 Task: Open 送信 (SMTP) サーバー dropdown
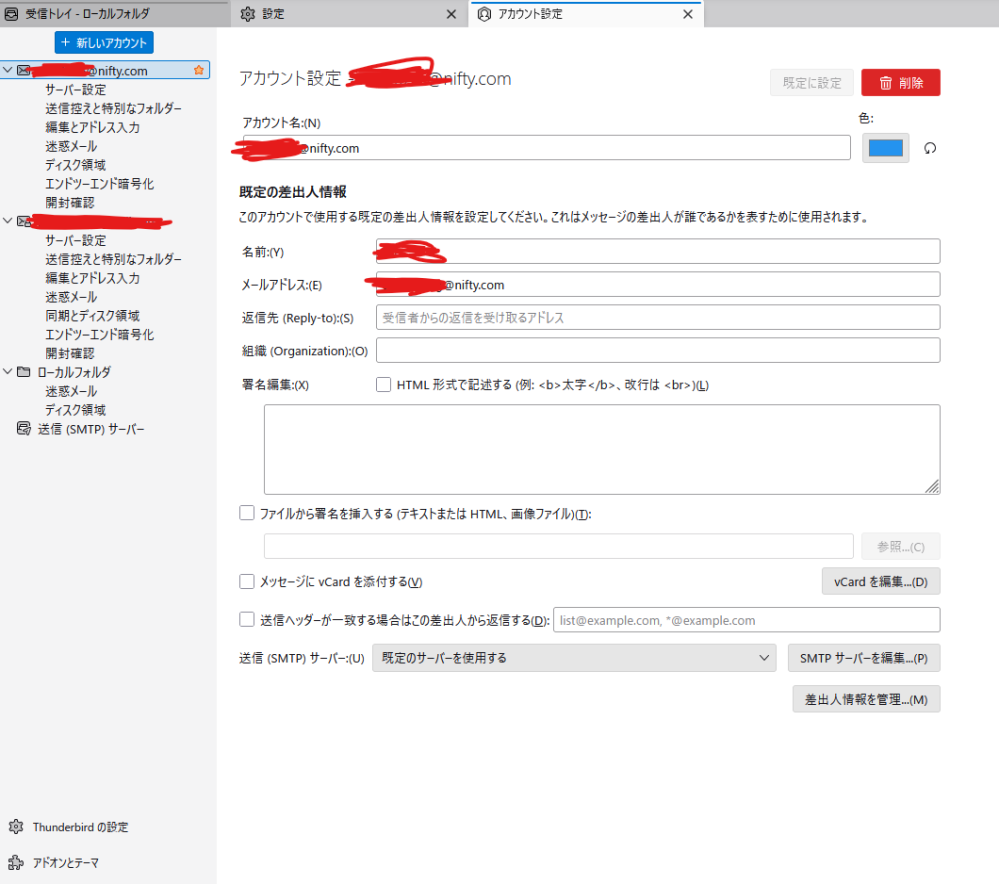(x=574, y=658)
